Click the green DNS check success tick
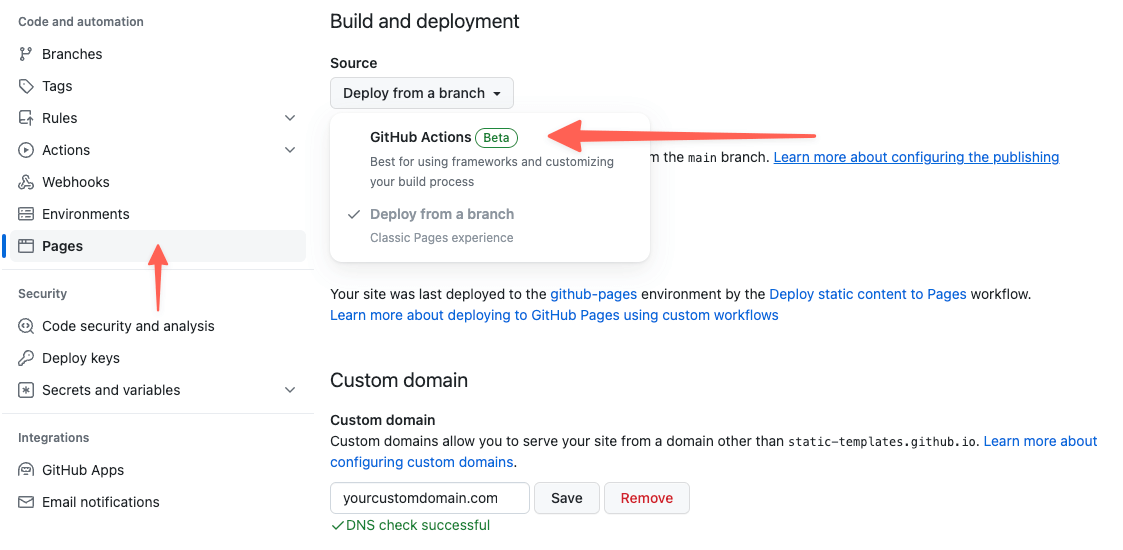This screenshot has height=550, width=1123. [337, 526]
